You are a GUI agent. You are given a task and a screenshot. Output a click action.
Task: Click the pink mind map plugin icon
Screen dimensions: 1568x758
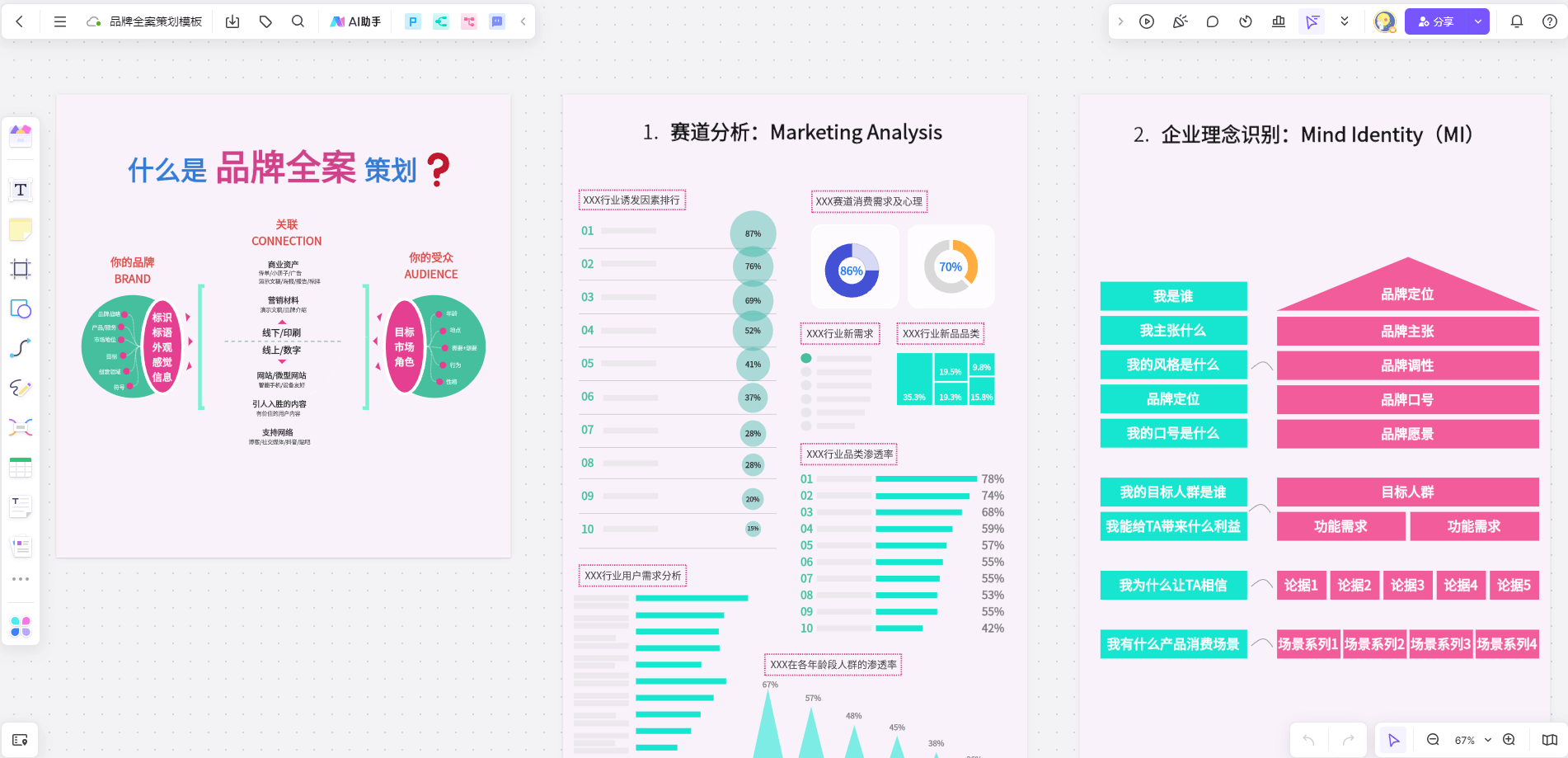click(x=469, y=21)
